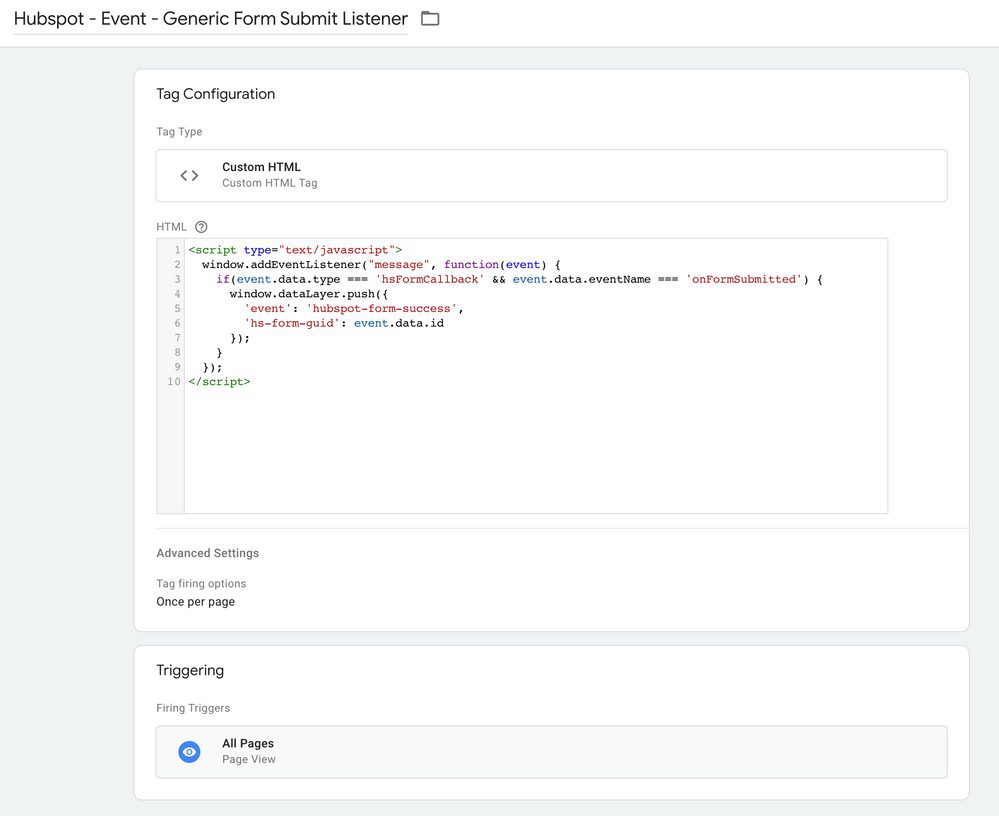Click the Custom HTML code brackets icon
The height and width of the screenshot is (816, 999).
(189, 175)
